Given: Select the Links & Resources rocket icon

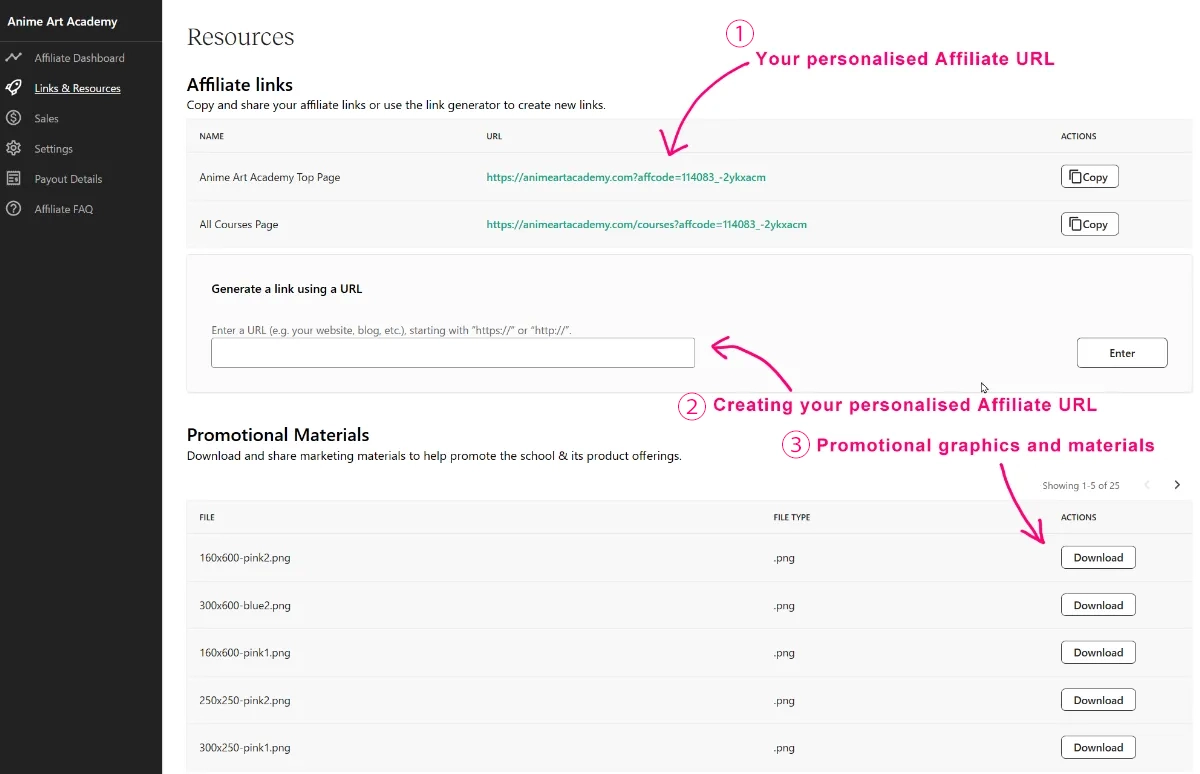Looking at the screenshot, I should pyautogui.click(x=14, y=88).
